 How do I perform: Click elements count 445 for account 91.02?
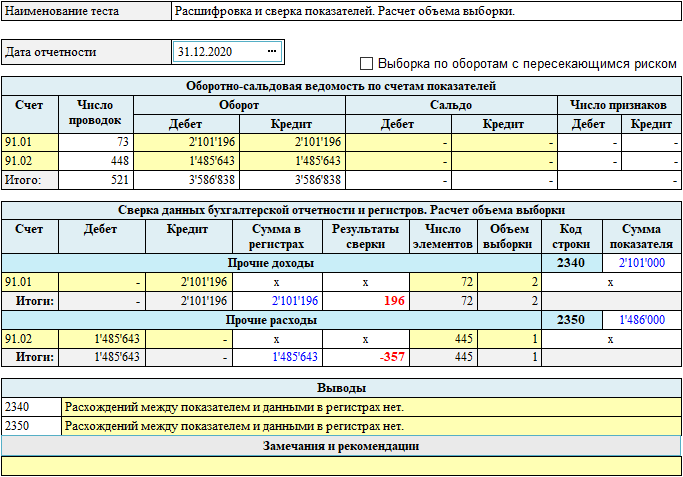(x=443, y=339)
